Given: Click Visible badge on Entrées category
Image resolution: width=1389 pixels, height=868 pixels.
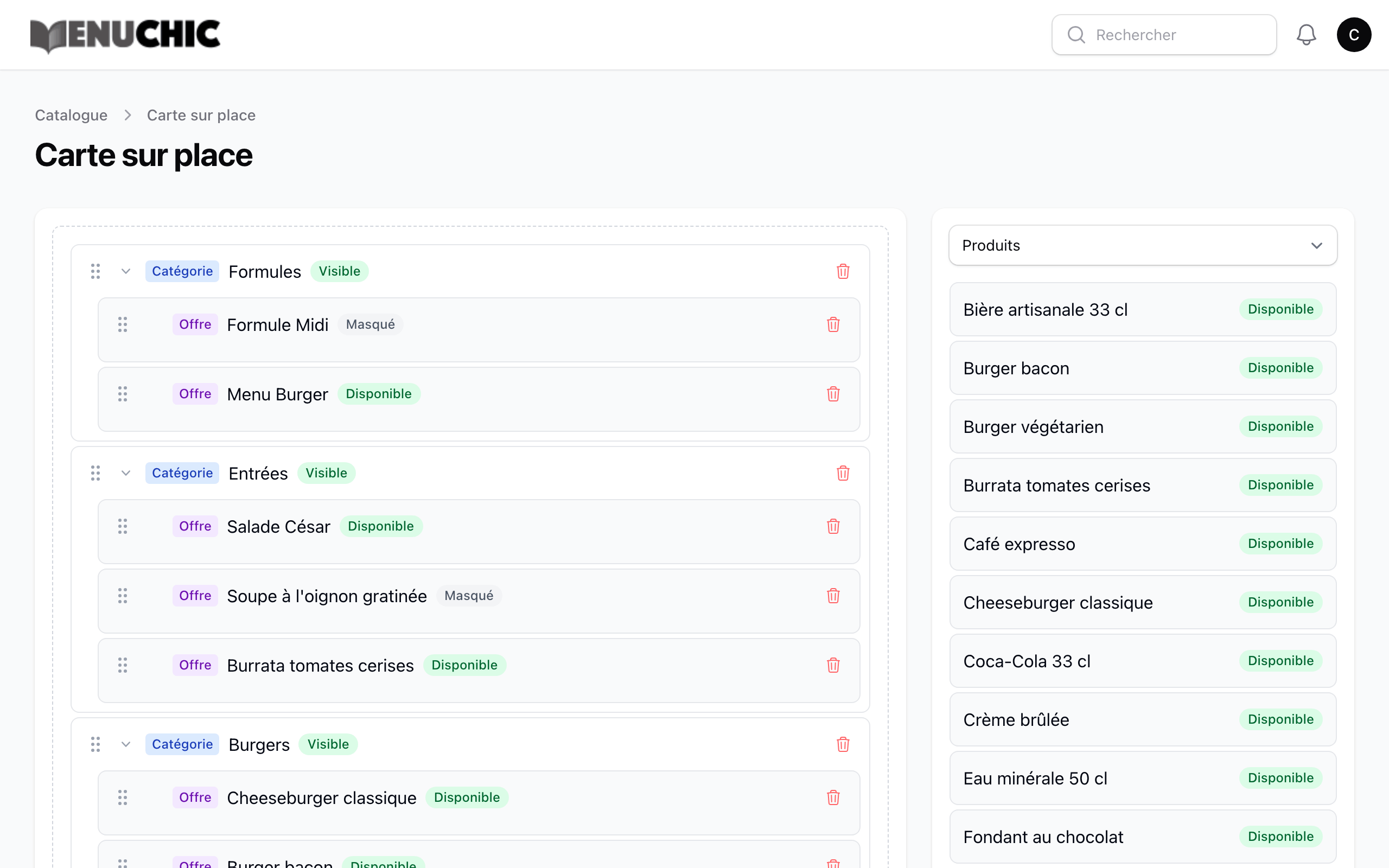Looking at the screenshot, I should (x=326, y=473).
